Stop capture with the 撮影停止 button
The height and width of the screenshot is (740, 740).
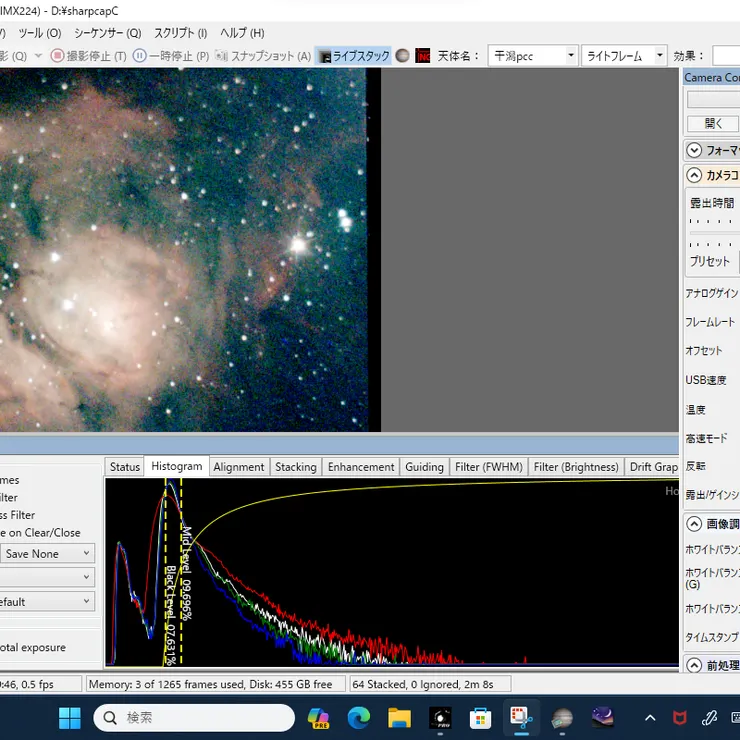[88, 56]
